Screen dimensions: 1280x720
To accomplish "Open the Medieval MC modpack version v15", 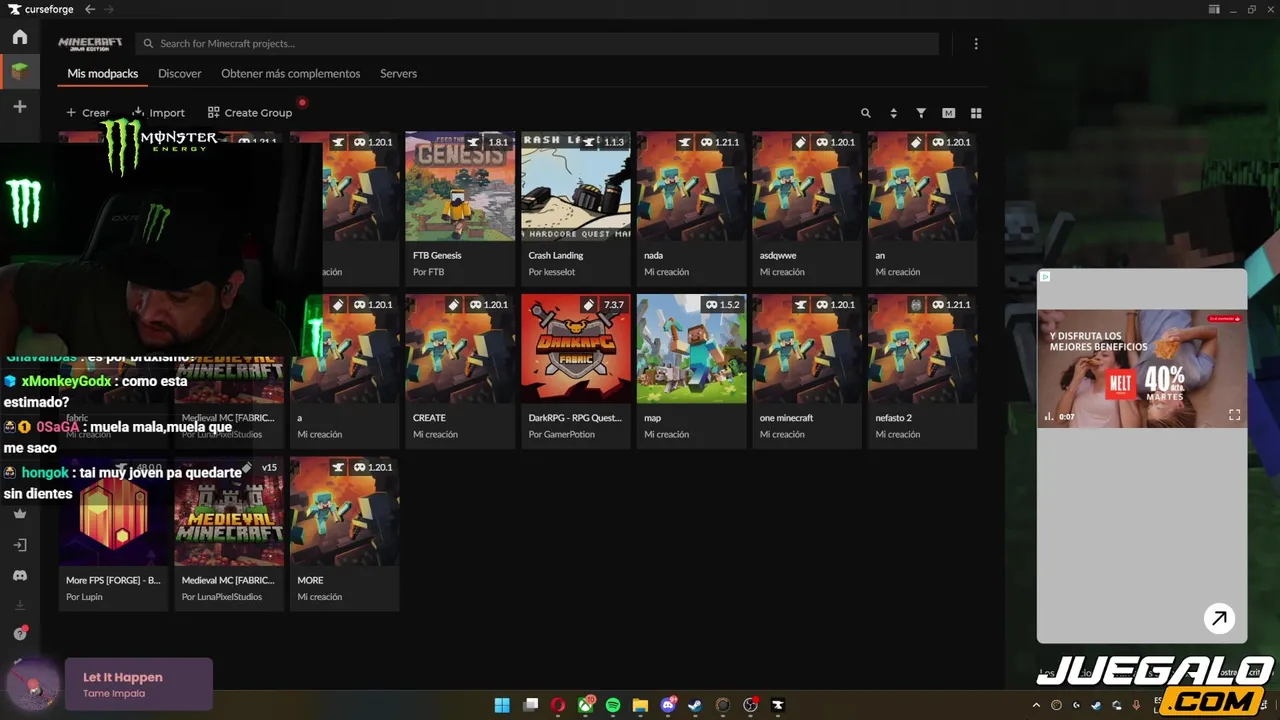I will point(229,511).
